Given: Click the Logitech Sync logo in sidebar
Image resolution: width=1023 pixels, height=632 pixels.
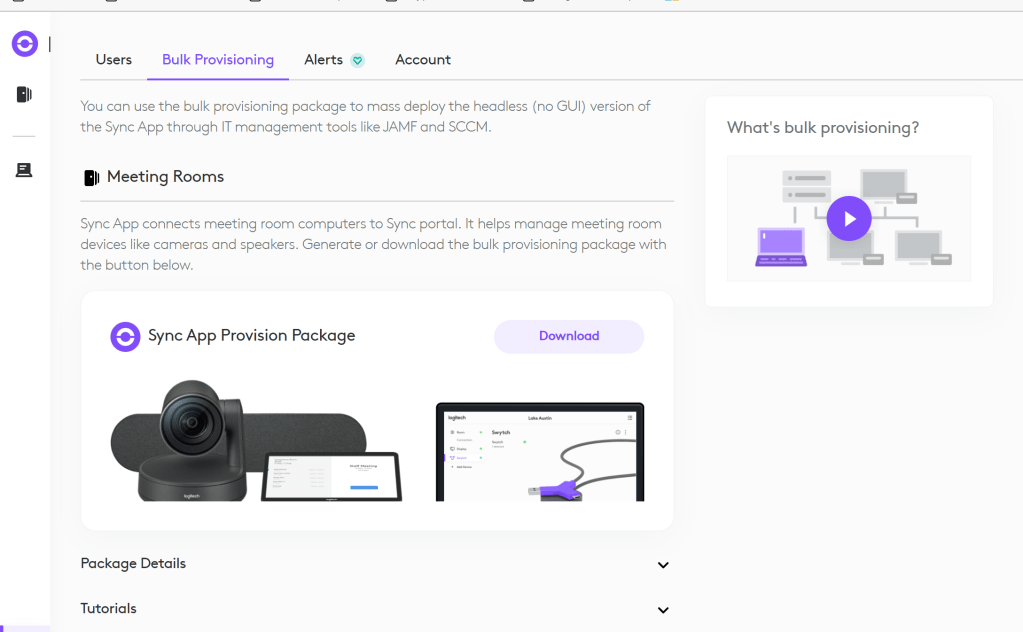Looking at the screenshot, I should coord(25,44).
